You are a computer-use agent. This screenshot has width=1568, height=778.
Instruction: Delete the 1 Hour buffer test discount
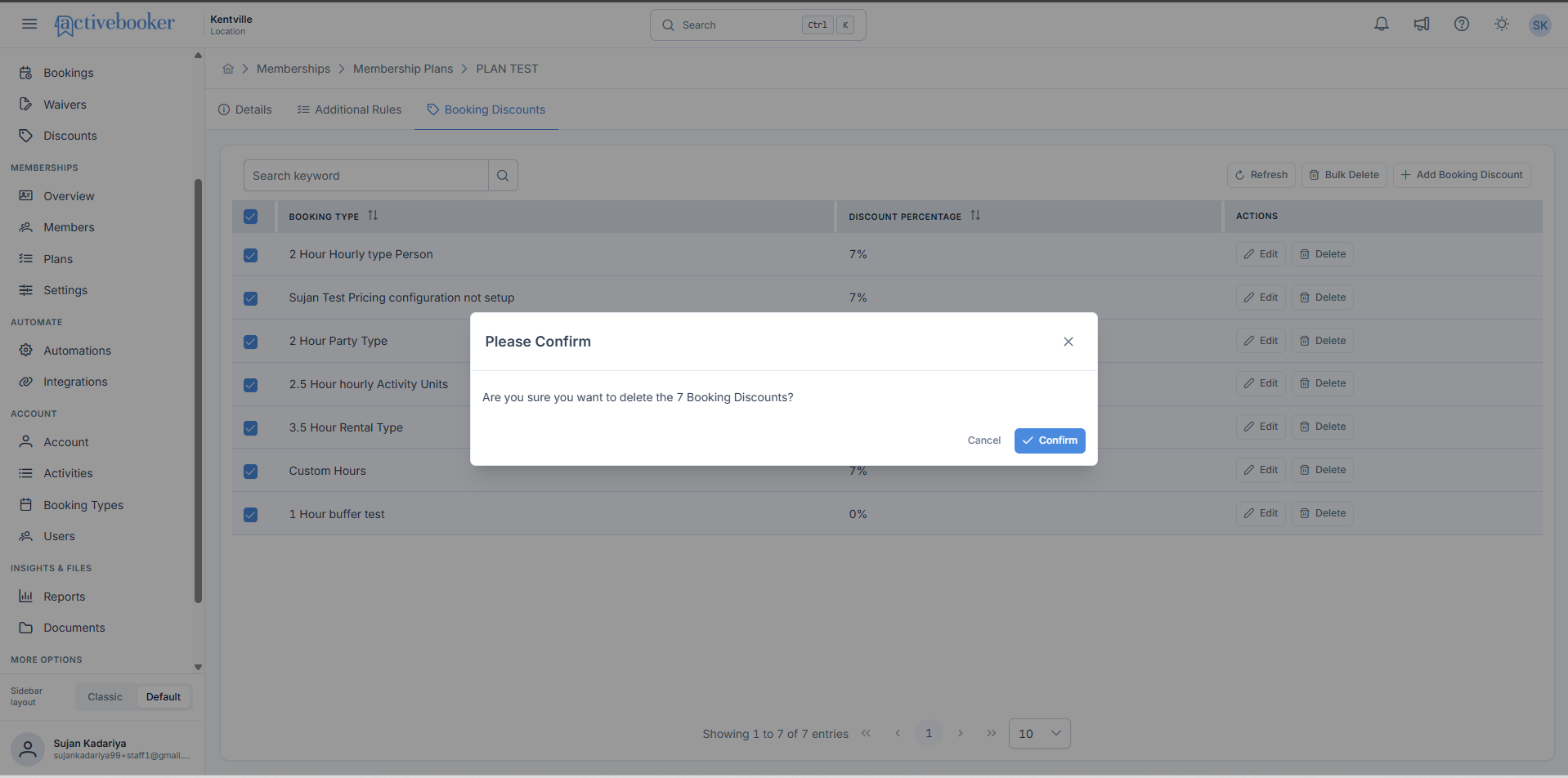1323,513
